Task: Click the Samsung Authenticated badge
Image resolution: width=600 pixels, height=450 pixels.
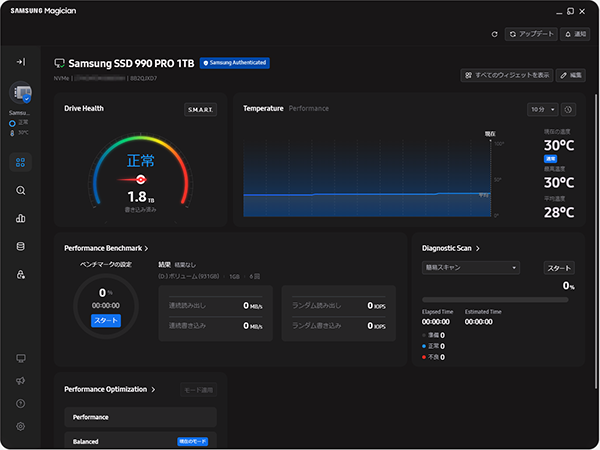Action: coord(235,63)
